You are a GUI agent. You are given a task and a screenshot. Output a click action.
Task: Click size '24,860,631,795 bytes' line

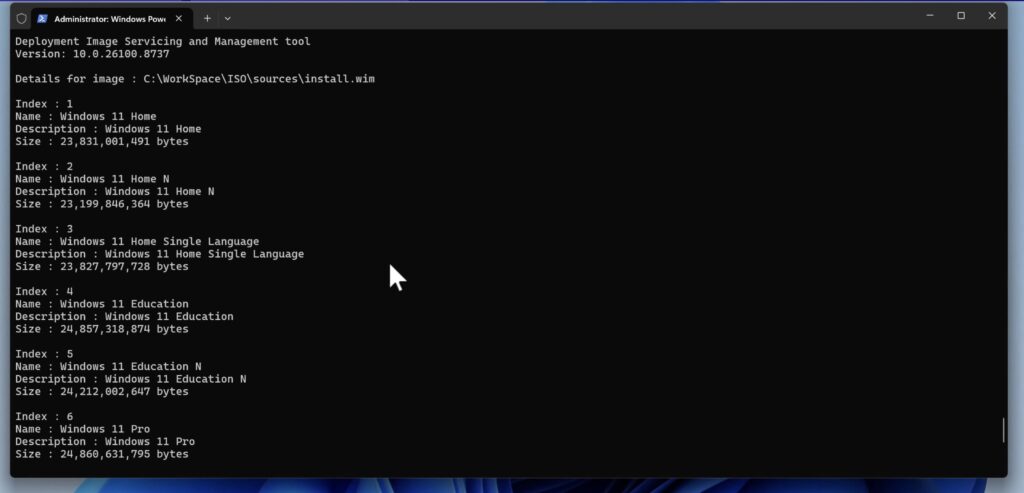pyautogui.click(x=102, y=454)
